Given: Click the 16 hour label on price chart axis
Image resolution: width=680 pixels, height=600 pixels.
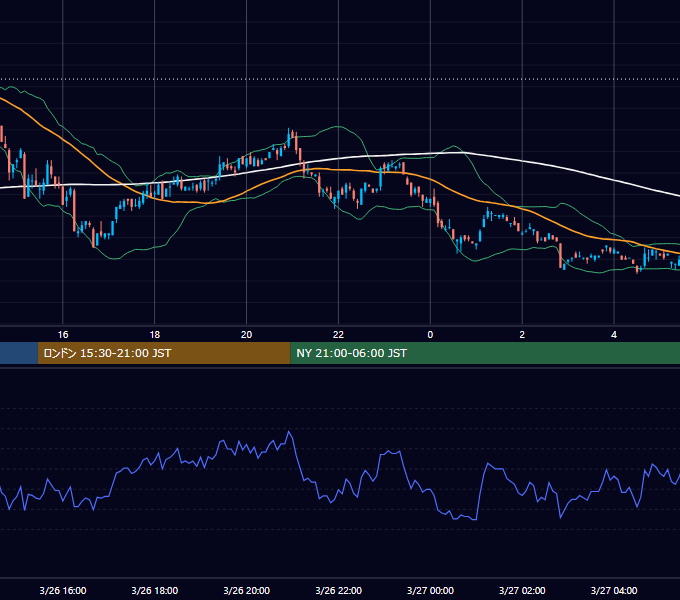Looking at the screenshot, I should tap(63, 335).
